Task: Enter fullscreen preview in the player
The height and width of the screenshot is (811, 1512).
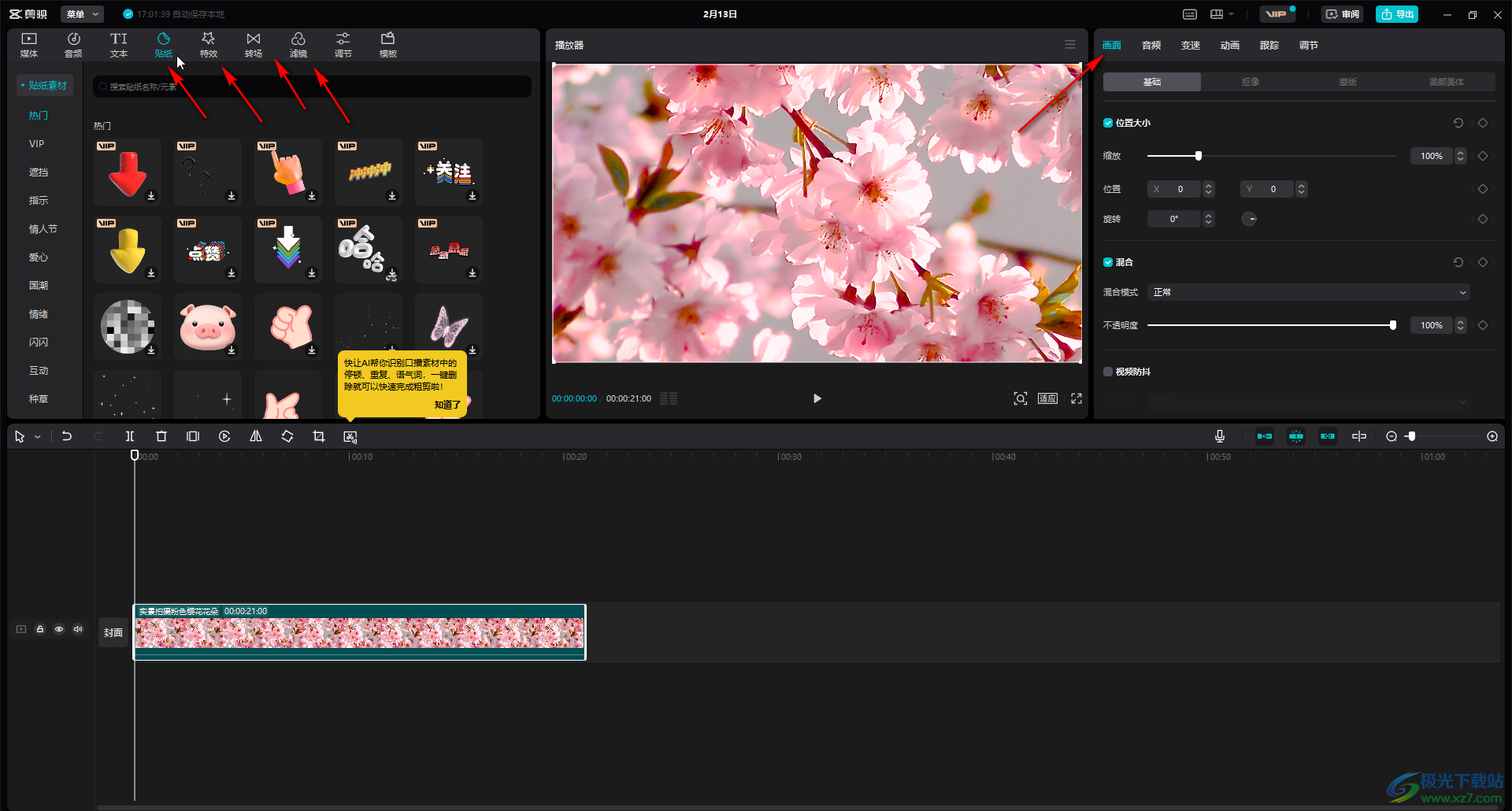Action: click(1077, 398)
